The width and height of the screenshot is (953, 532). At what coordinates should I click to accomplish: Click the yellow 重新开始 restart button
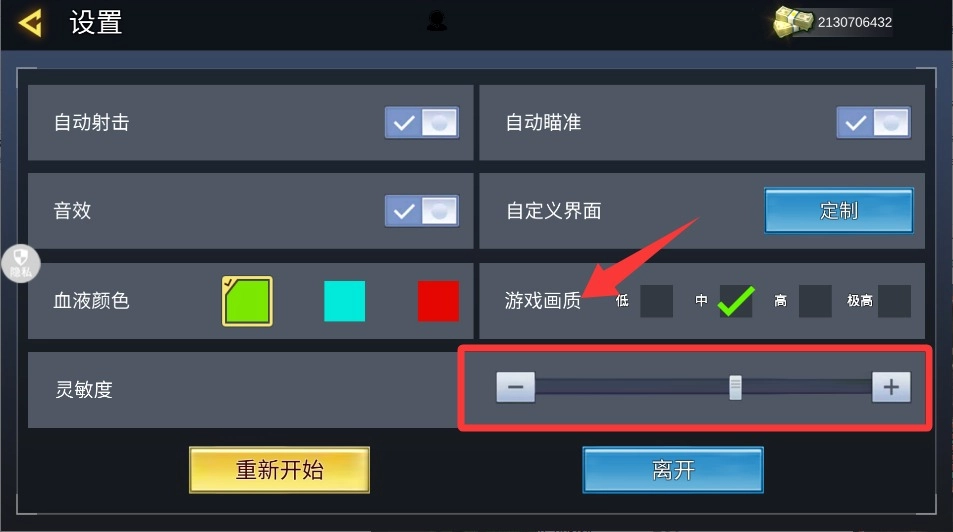point(280,470)
